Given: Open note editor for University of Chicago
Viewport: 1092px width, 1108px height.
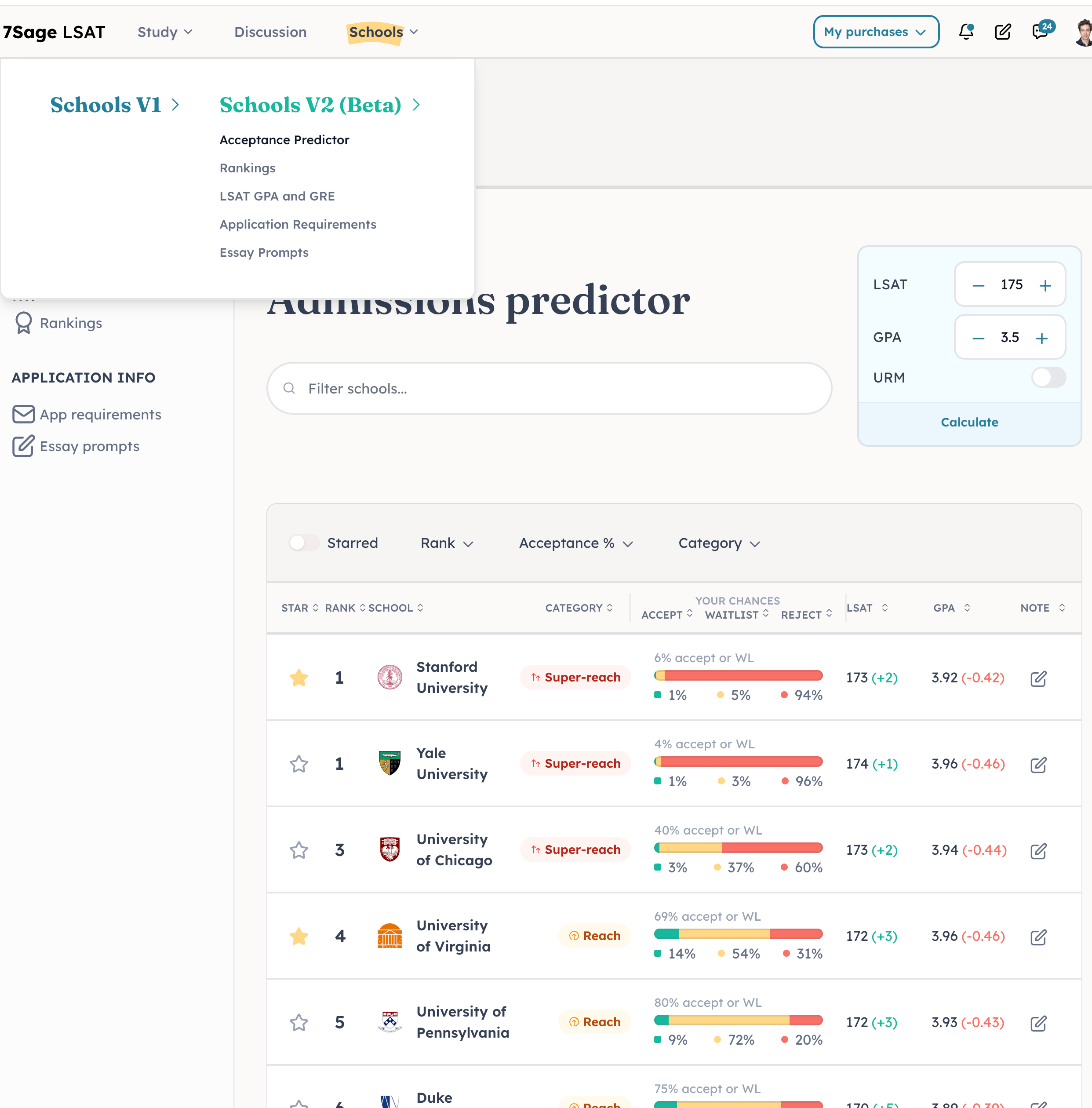Looking at the screenshot, I should click(1038, 850).
